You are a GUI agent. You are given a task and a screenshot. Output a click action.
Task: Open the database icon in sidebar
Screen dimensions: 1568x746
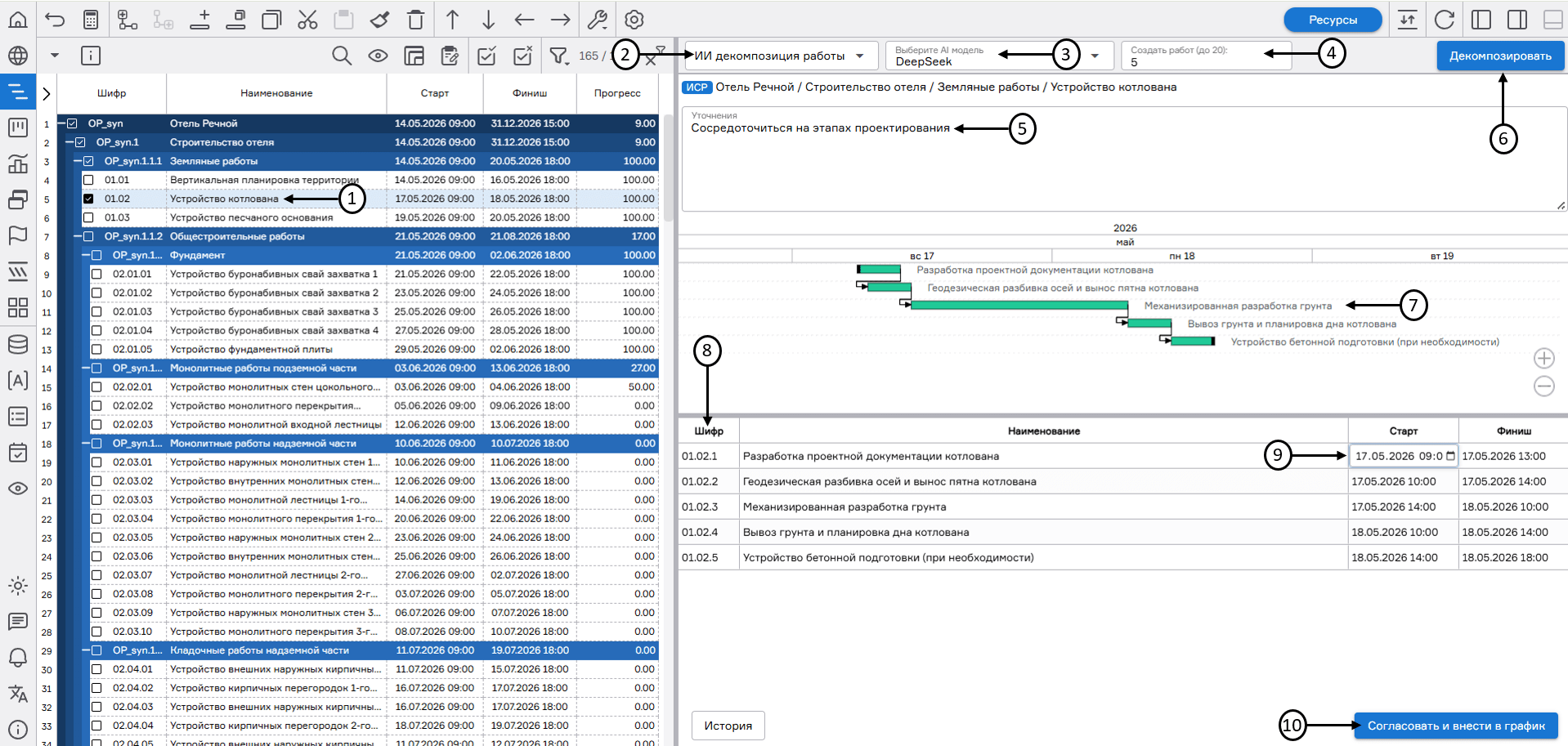click(18, 344)
